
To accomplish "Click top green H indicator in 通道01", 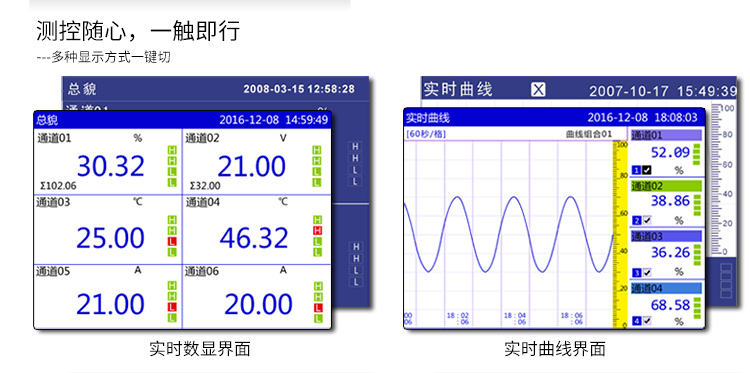I will (172, 150).
